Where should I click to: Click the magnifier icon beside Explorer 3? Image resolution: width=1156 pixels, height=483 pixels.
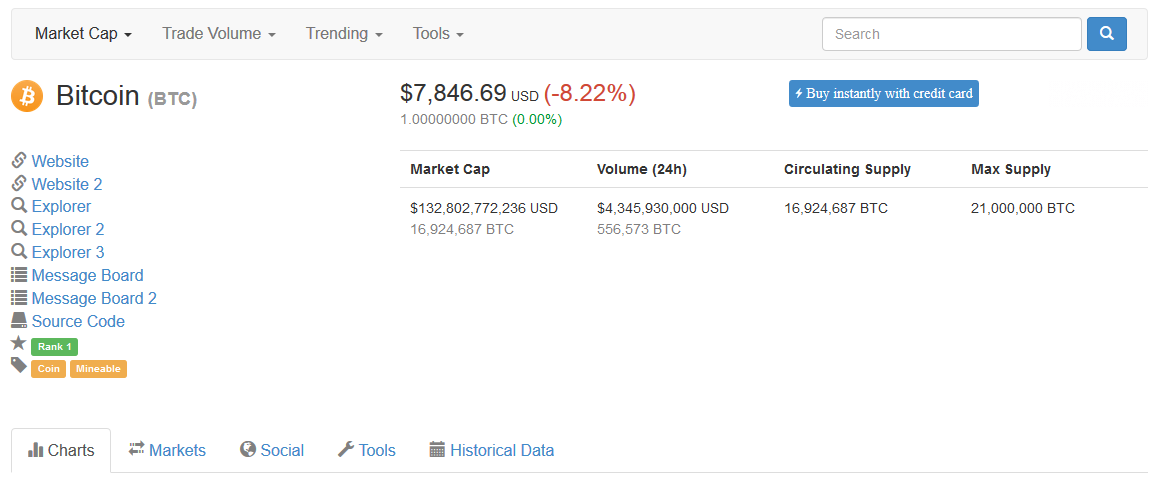pyautogui.click(x=19, y=251)
